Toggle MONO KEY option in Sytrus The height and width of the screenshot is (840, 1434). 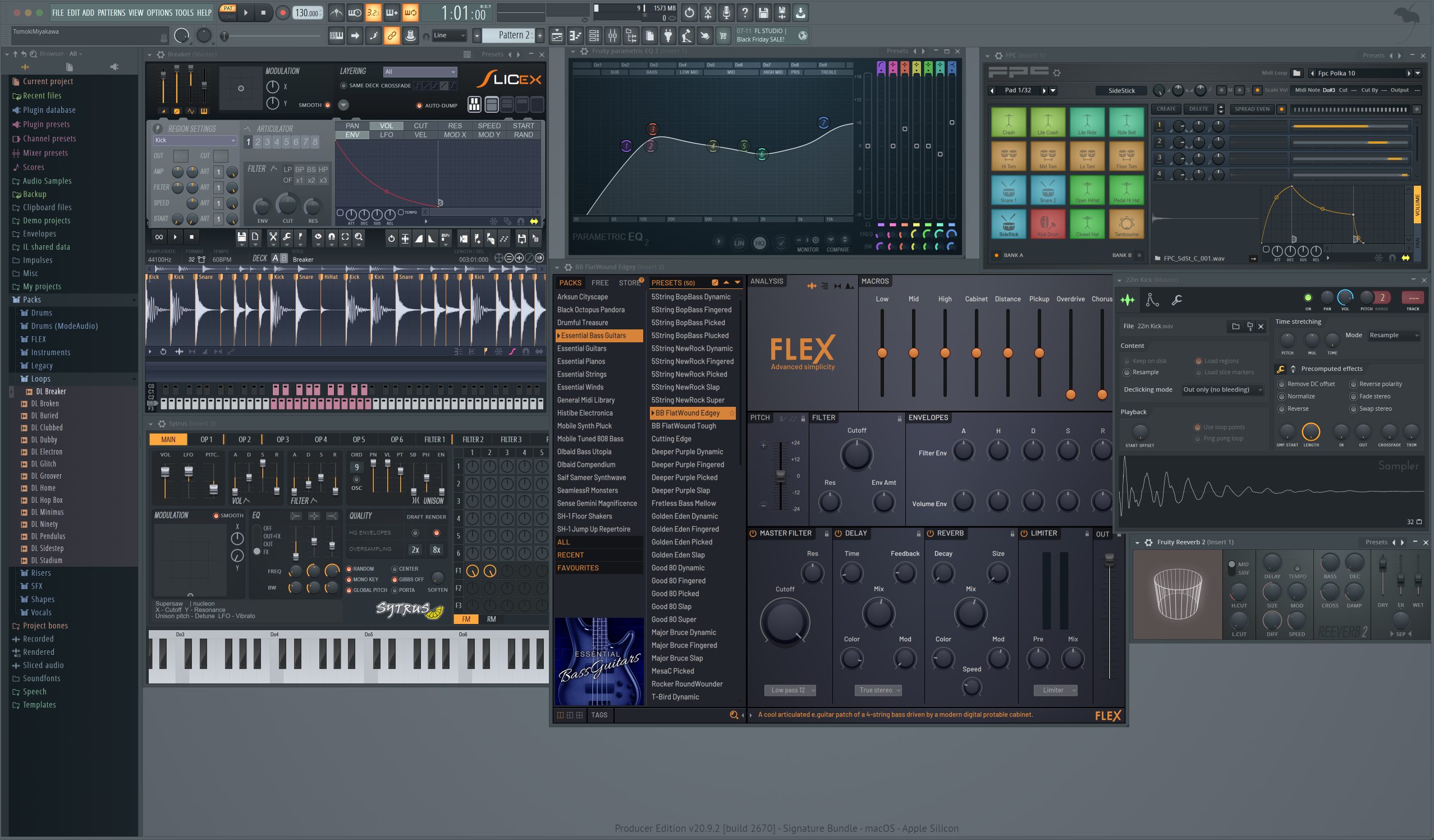[x=349, y=580]
